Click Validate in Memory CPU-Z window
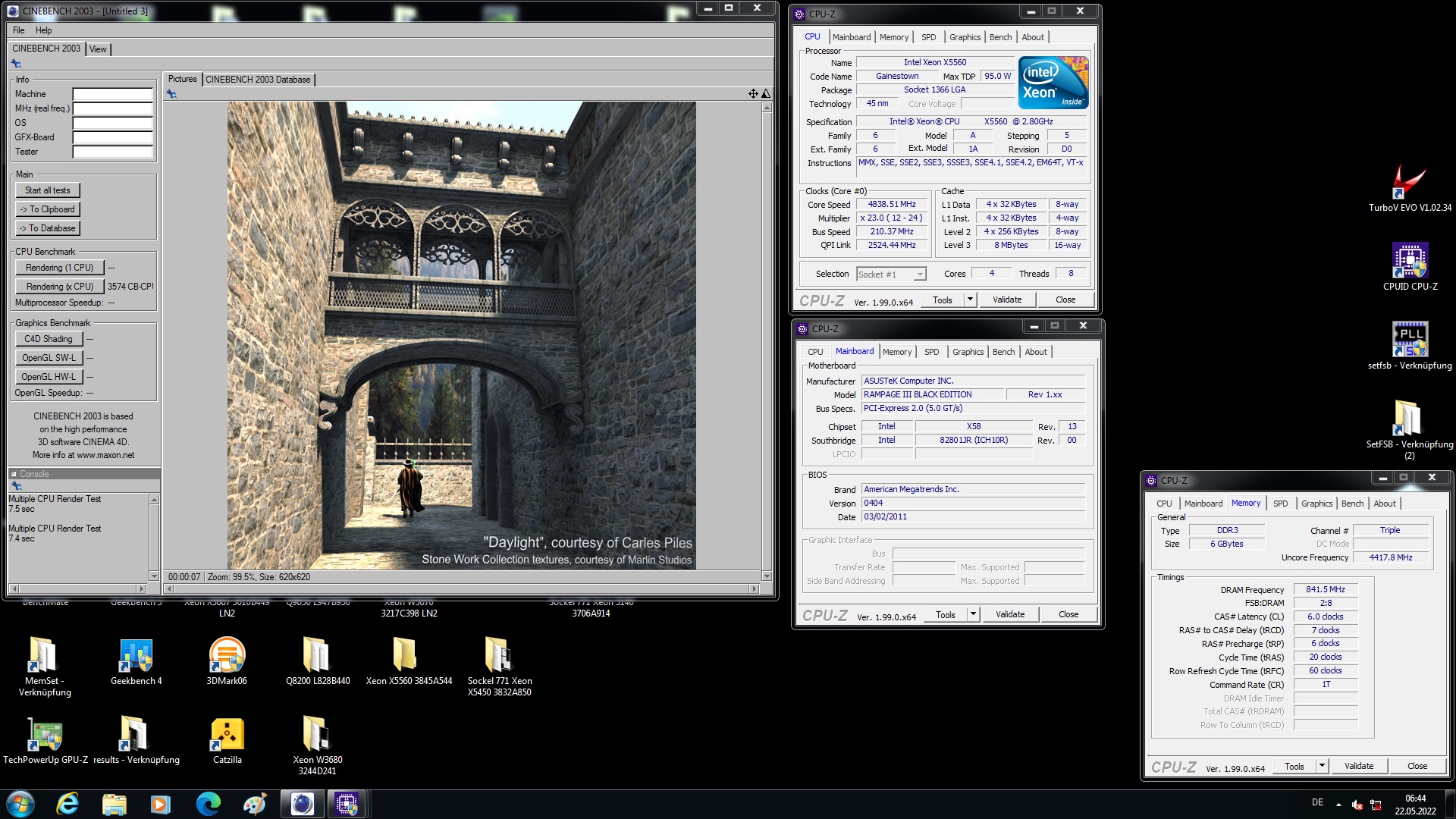 [1359, 766]
